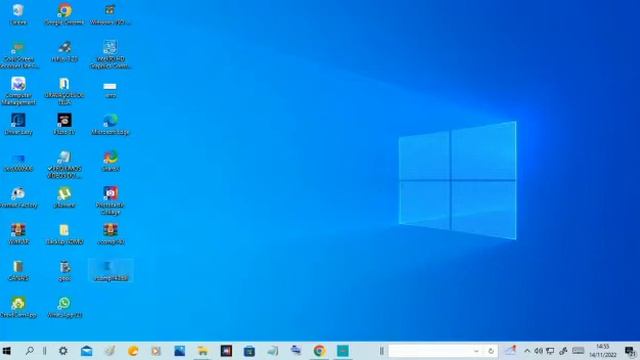Open the teal app in taskbar

point(343,351)
